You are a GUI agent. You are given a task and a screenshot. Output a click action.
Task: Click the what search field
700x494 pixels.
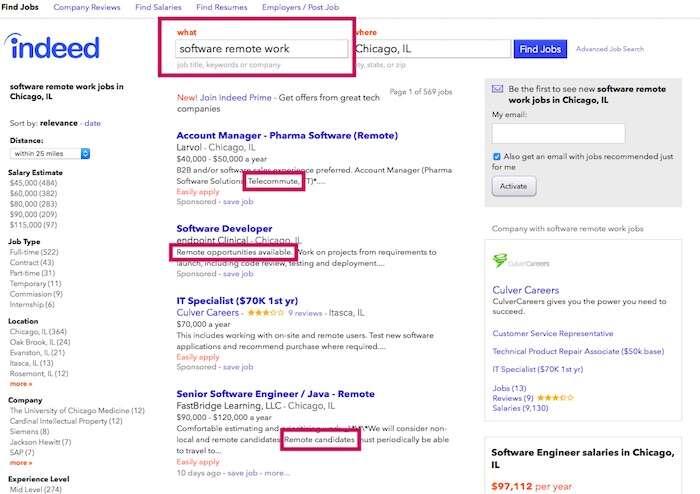[x=262, y=49]
